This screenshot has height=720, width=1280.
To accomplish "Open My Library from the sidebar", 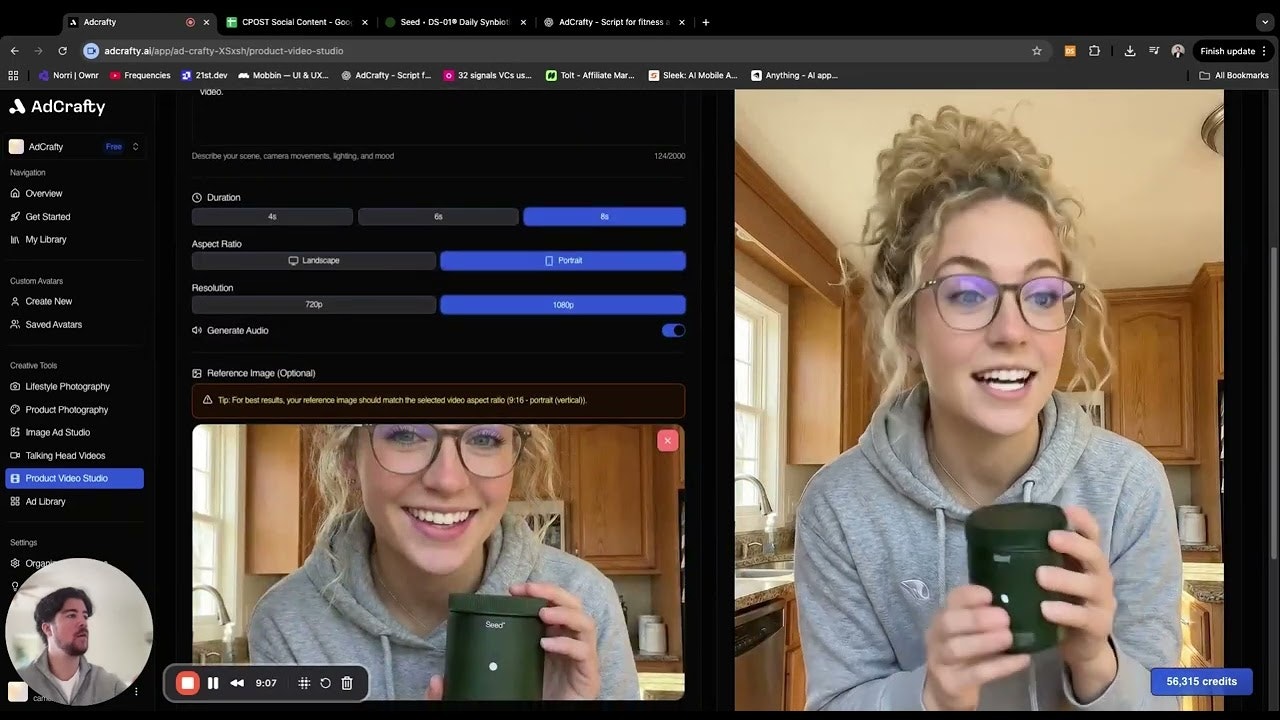I will [x=46, y=239].
